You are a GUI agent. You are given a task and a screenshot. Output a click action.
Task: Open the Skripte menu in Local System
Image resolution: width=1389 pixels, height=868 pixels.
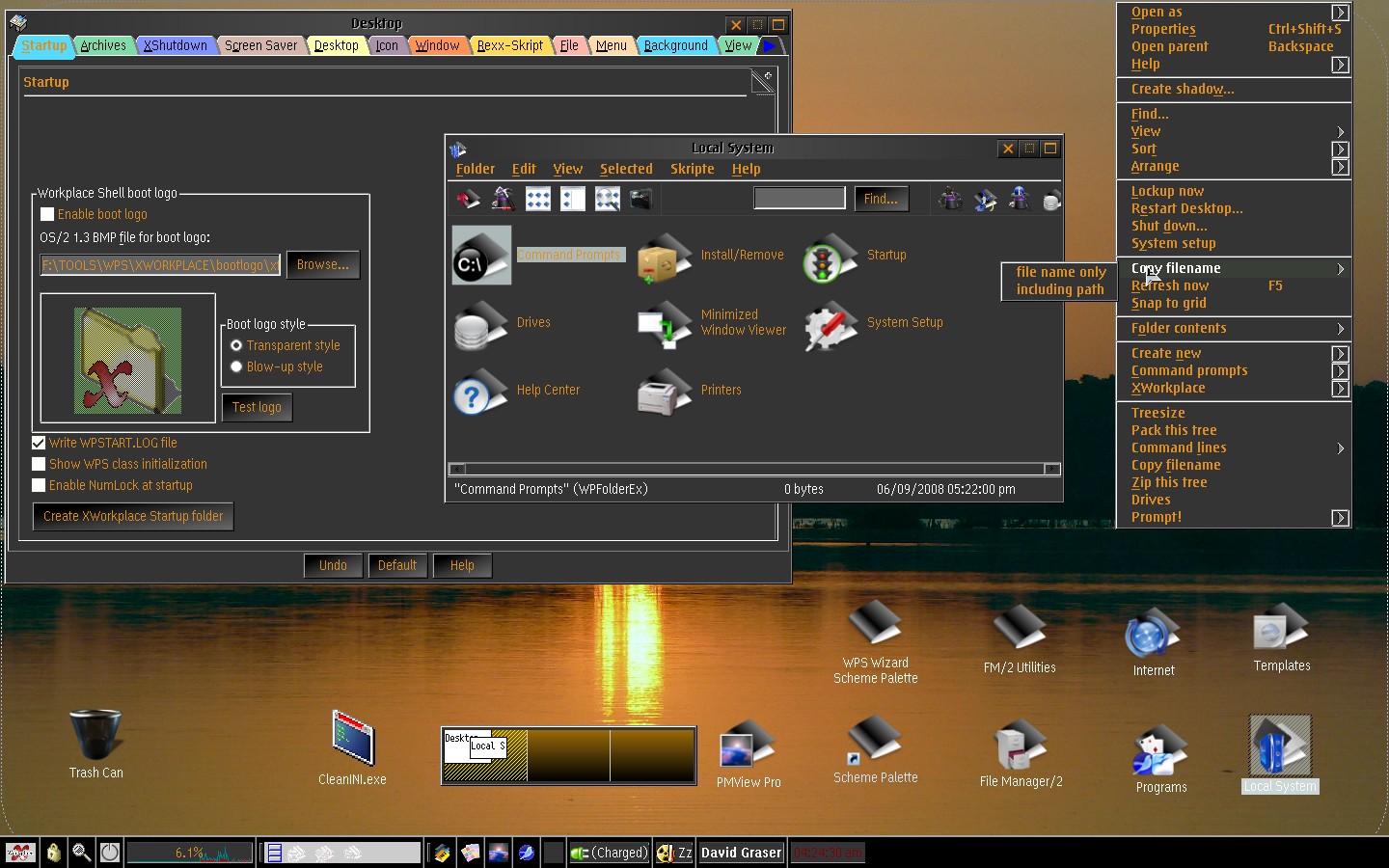pyautogui.click(x=693, y=169)
